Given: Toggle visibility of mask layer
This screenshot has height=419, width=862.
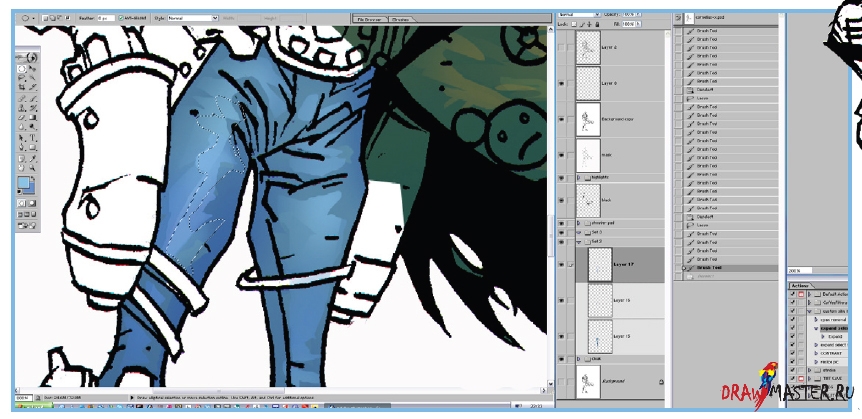Looking at the screenshot, I should coord(561,155).
